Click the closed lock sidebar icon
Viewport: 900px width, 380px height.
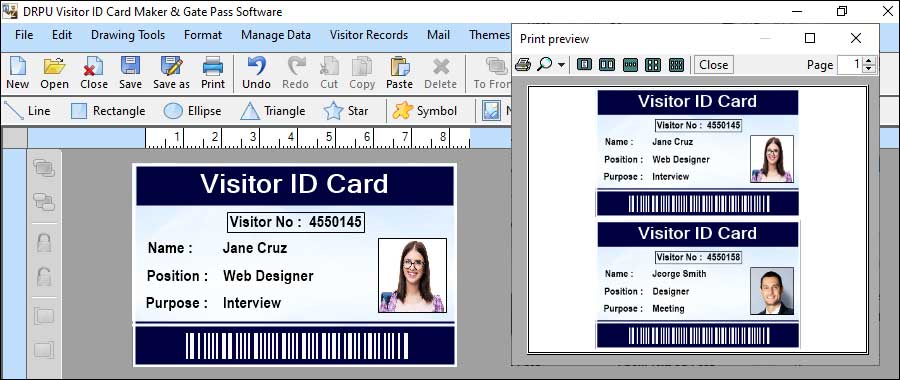(x=44, y=242)
